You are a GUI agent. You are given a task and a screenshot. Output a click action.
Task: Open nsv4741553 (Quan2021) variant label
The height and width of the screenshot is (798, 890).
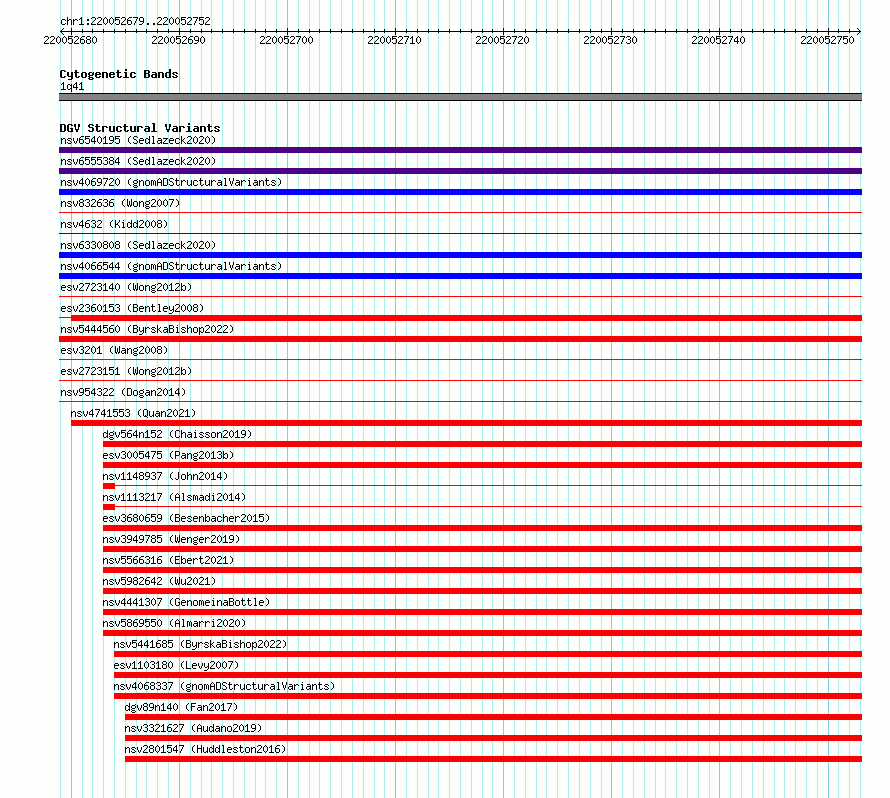tap(133, 413)
